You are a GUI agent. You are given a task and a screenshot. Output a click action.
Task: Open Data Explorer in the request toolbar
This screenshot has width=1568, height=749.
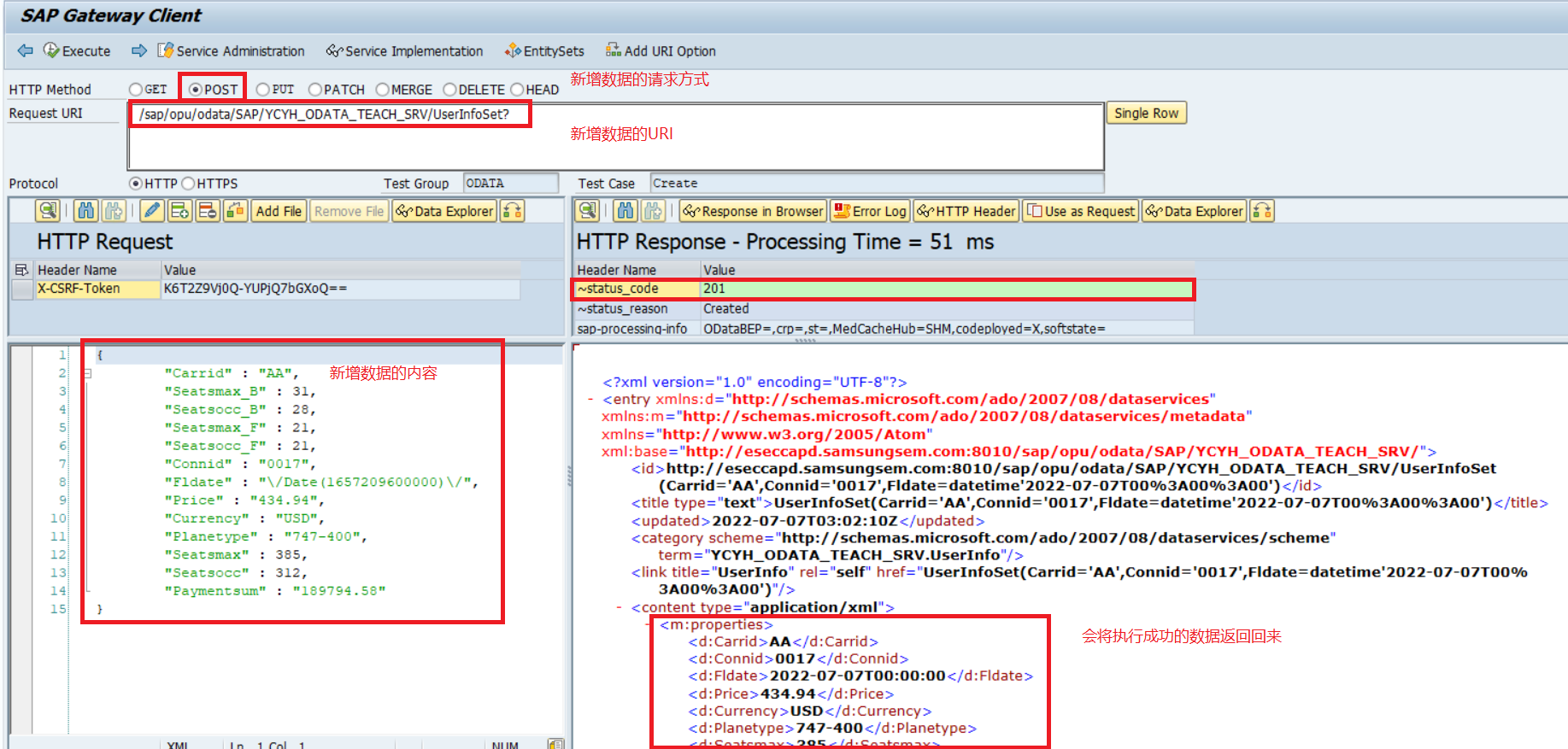(444, 211)
